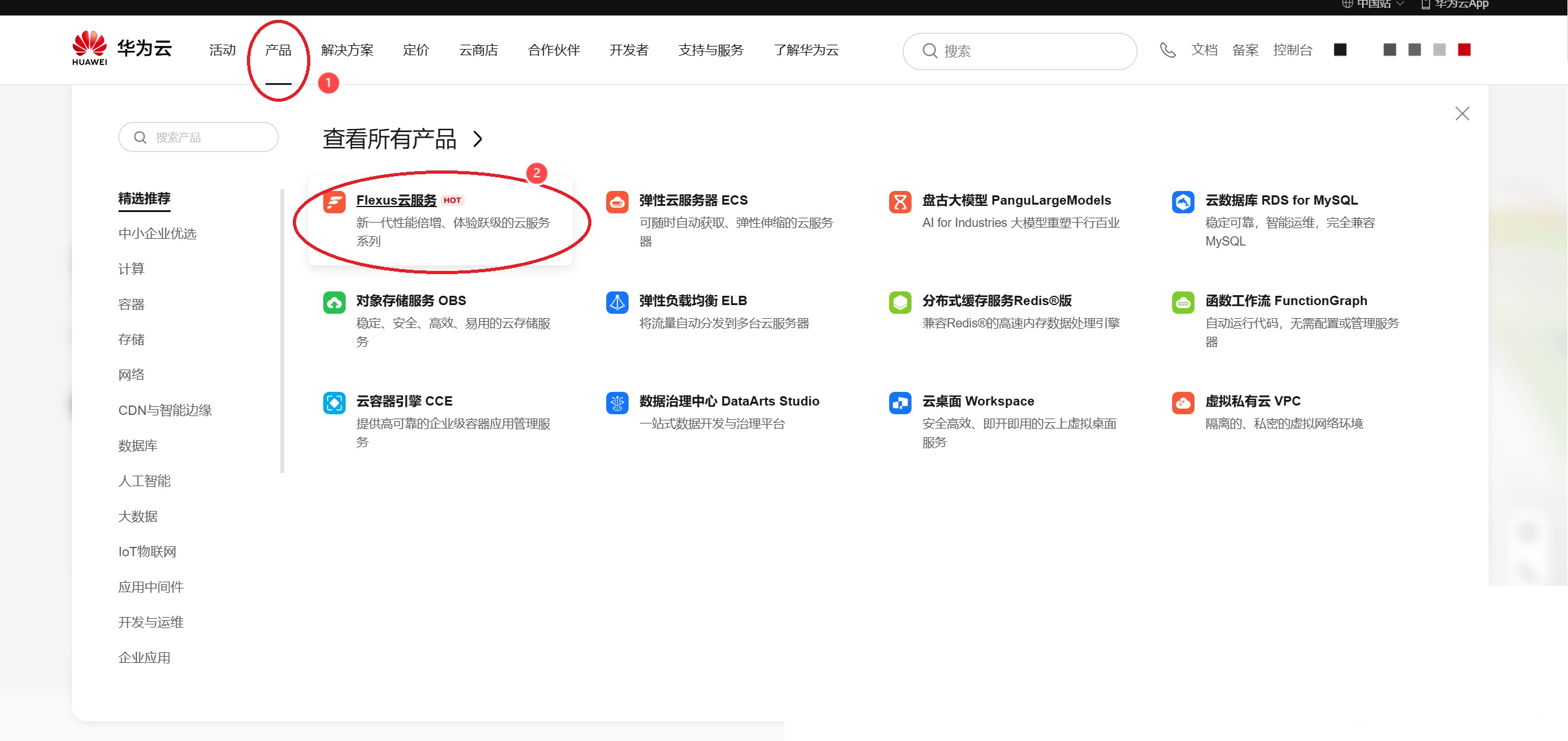Select the 精选推荐 category
This screenshot has height=741, width=1568.
(145, 198)
